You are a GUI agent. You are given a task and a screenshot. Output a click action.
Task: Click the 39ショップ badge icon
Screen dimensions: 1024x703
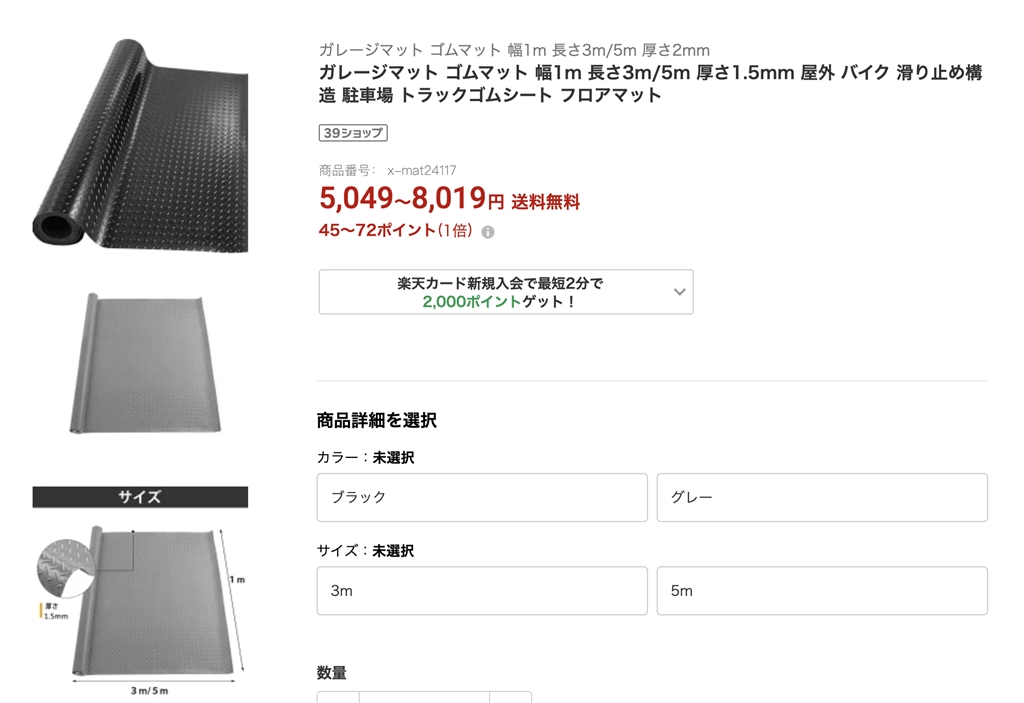pos(352,133)
